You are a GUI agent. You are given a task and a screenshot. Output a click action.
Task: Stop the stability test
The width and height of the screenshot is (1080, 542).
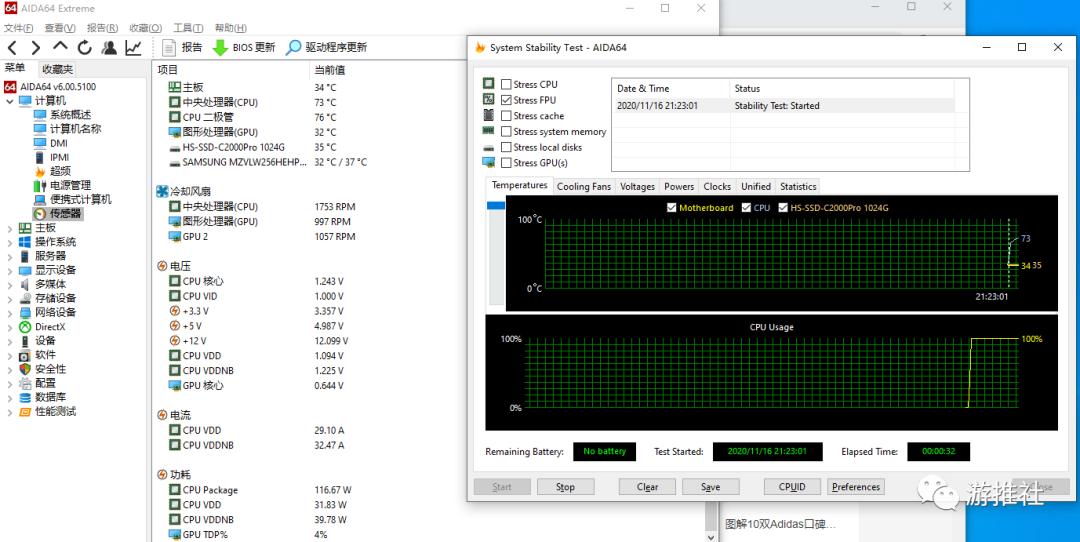[565, 487]
